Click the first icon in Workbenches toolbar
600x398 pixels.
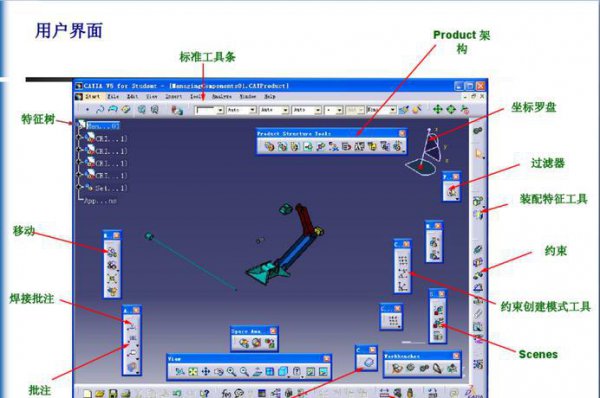[x=397, y=368]
